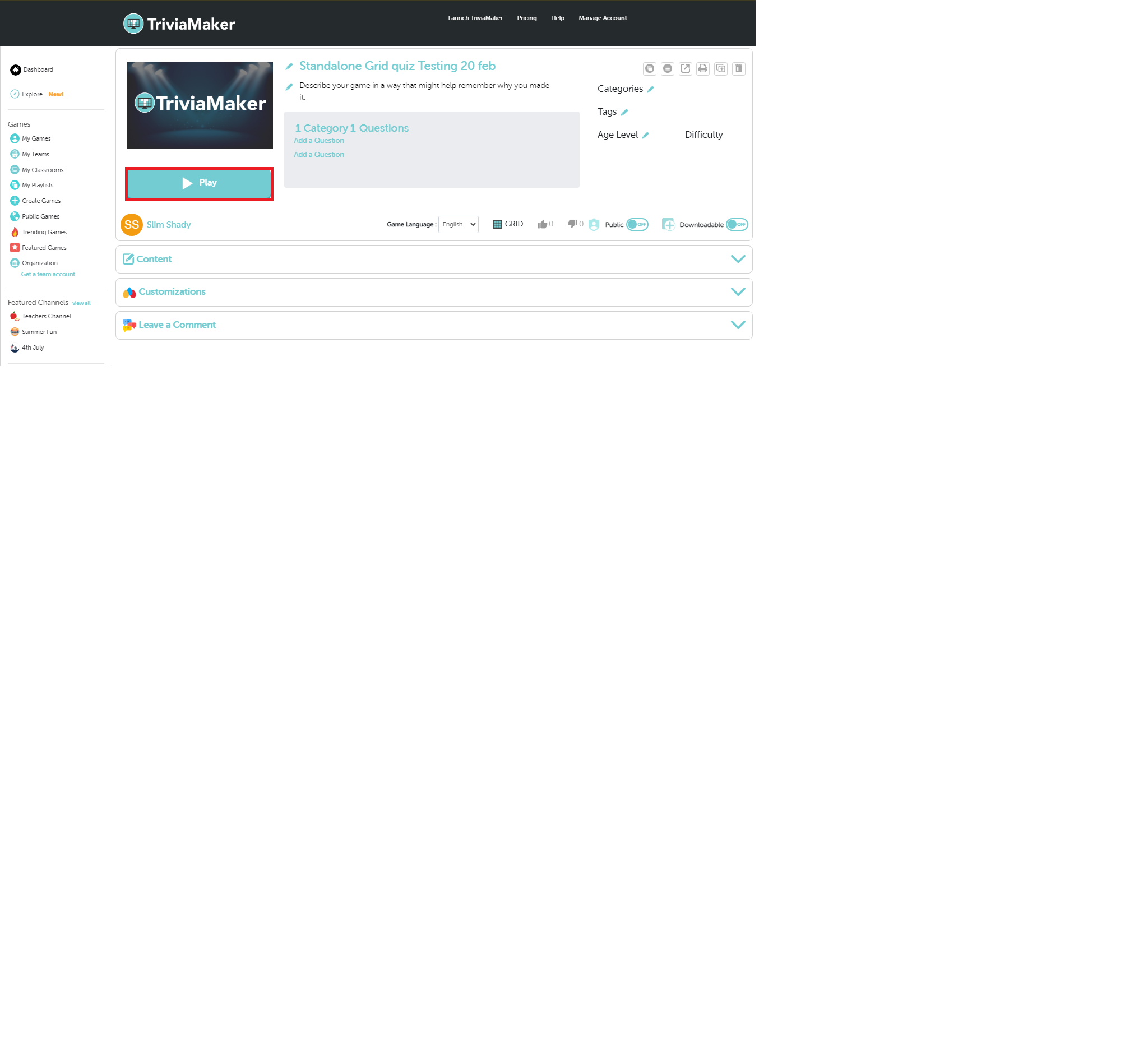This screenshot has height=1038, width=1148.
Task: Click the thumbs up like icon
Action: tap(542, 224)
